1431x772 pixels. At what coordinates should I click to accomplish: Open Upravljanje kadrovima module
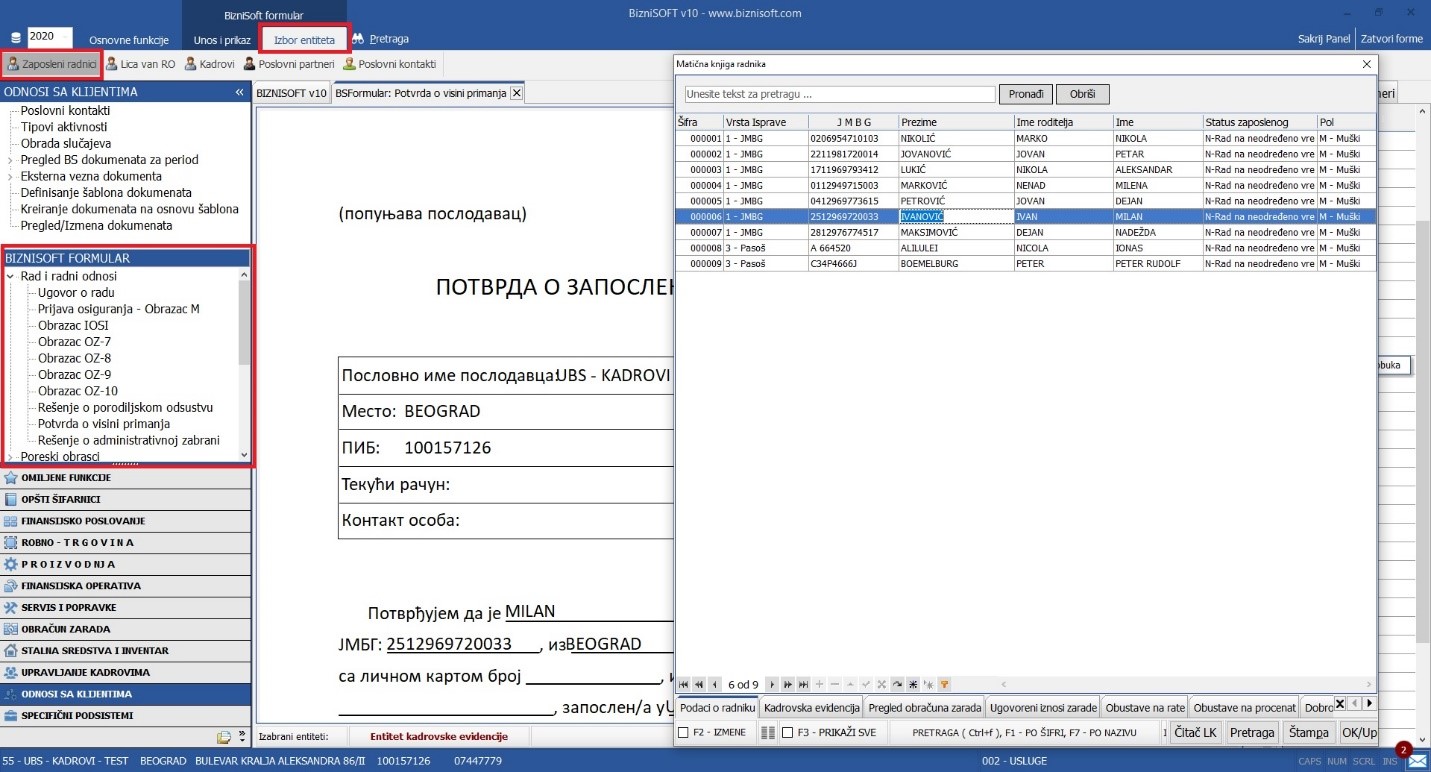point(125,672)
